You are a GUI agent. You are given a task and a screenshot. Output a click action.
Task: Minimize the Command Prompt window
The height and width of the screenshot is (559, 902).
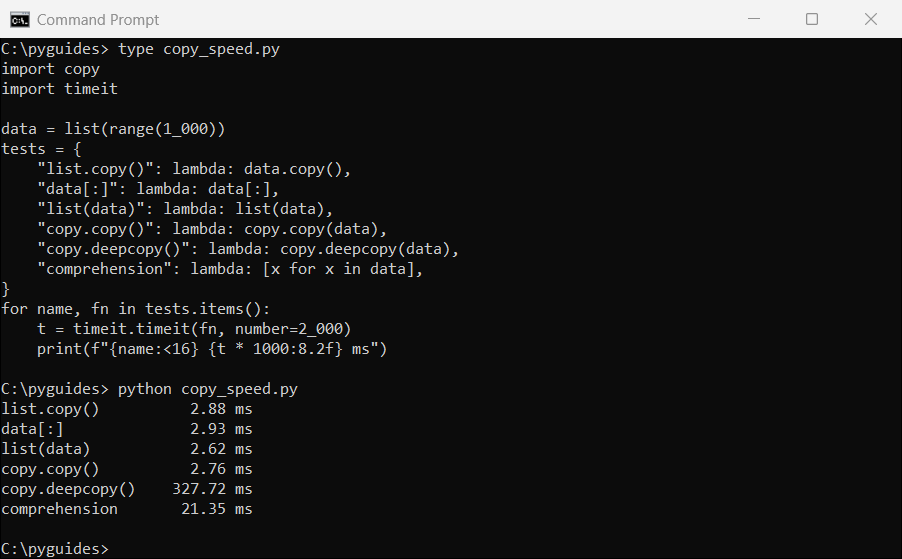point(754,19)
